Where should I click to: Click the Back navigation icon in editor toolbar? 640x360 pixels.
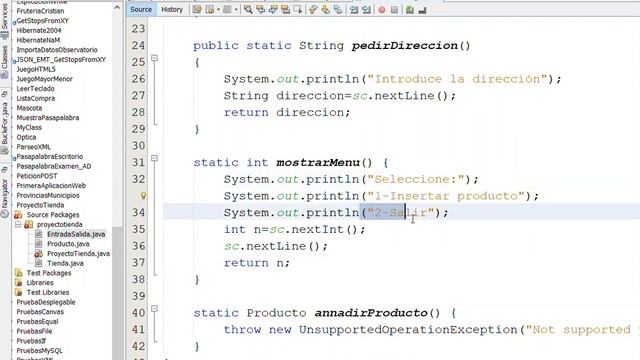[x=210, y=9]
